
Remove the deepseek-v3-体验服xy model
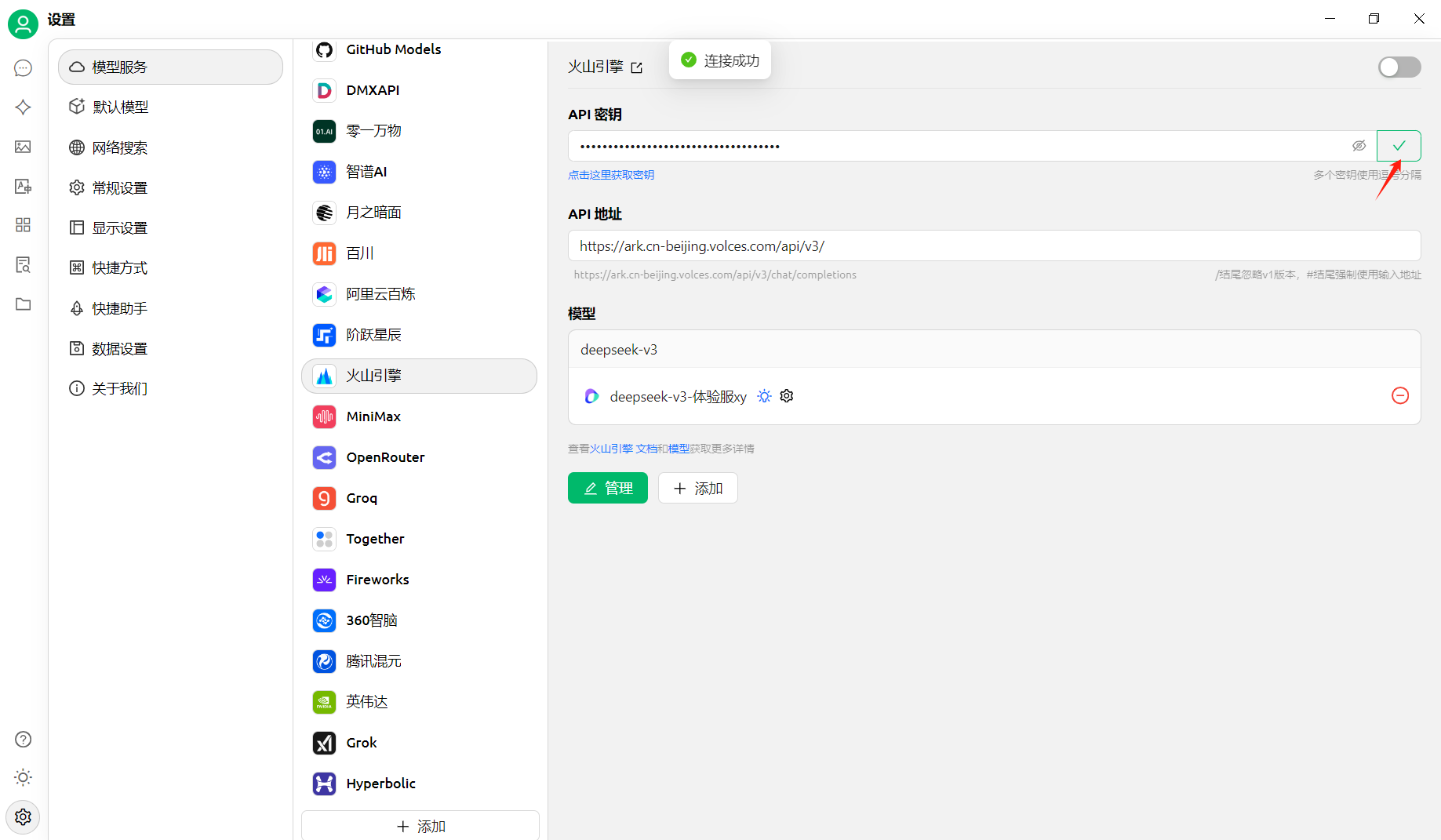pyautogui.click(x=1400, y=396)
